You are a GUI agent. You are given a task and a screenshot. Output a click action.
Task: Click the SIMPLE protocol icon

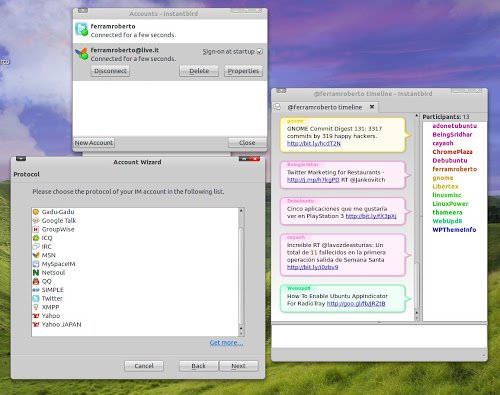(x=36, y=290)
